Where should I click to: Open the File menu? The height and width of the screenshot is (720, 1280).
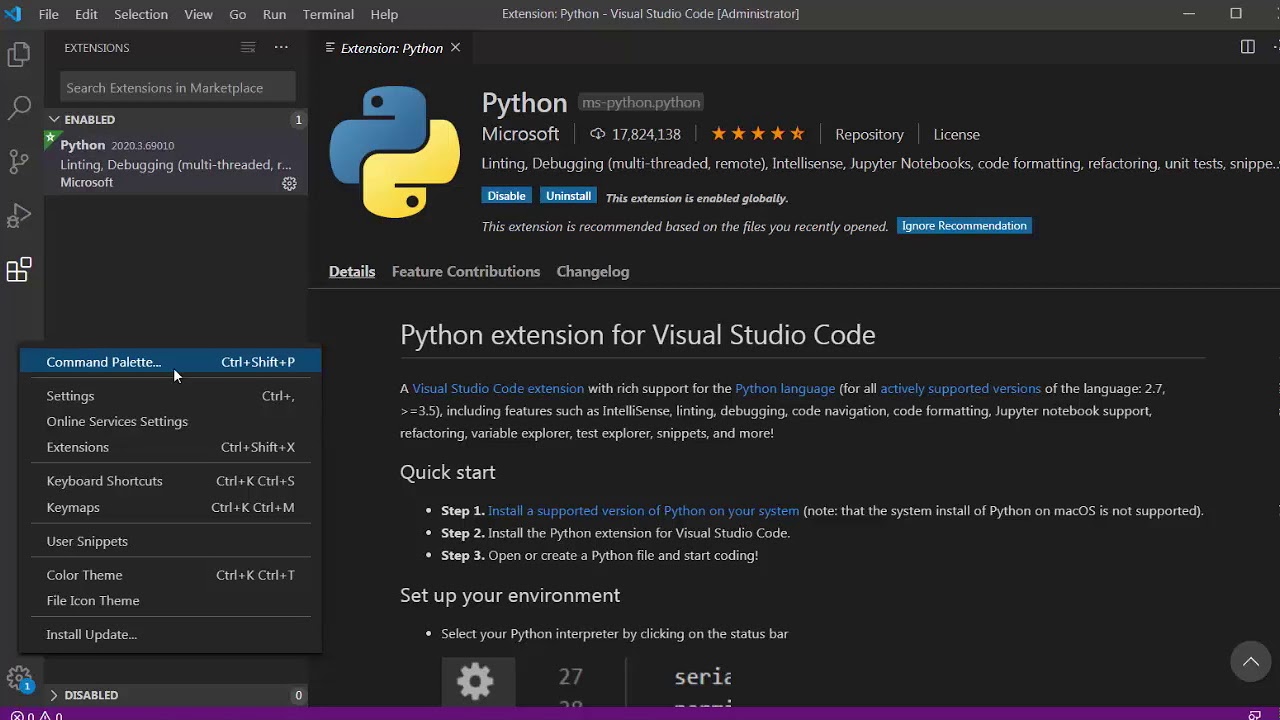[x=48, y=14]
